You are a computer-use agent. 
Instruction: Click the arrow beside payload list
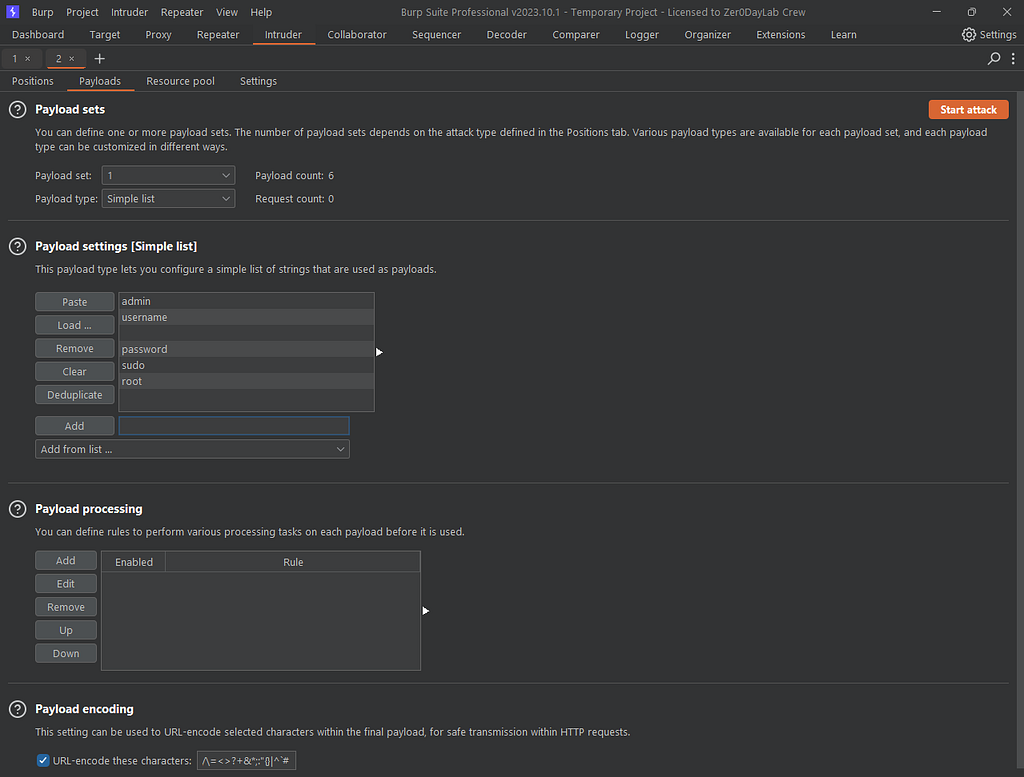(x=379, y=353)
